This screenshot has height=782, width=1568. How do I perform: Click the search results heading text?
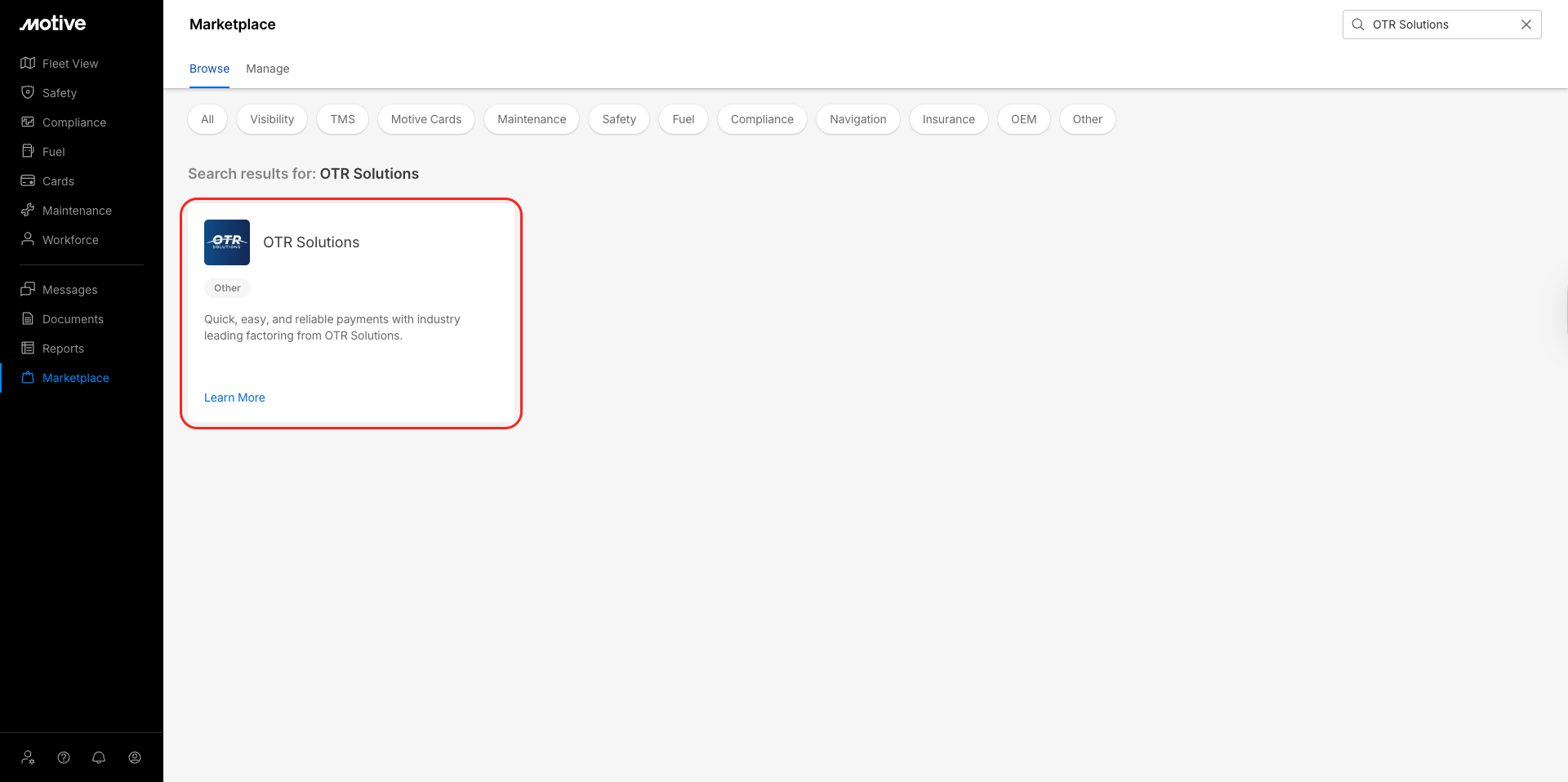pos(303,174)
